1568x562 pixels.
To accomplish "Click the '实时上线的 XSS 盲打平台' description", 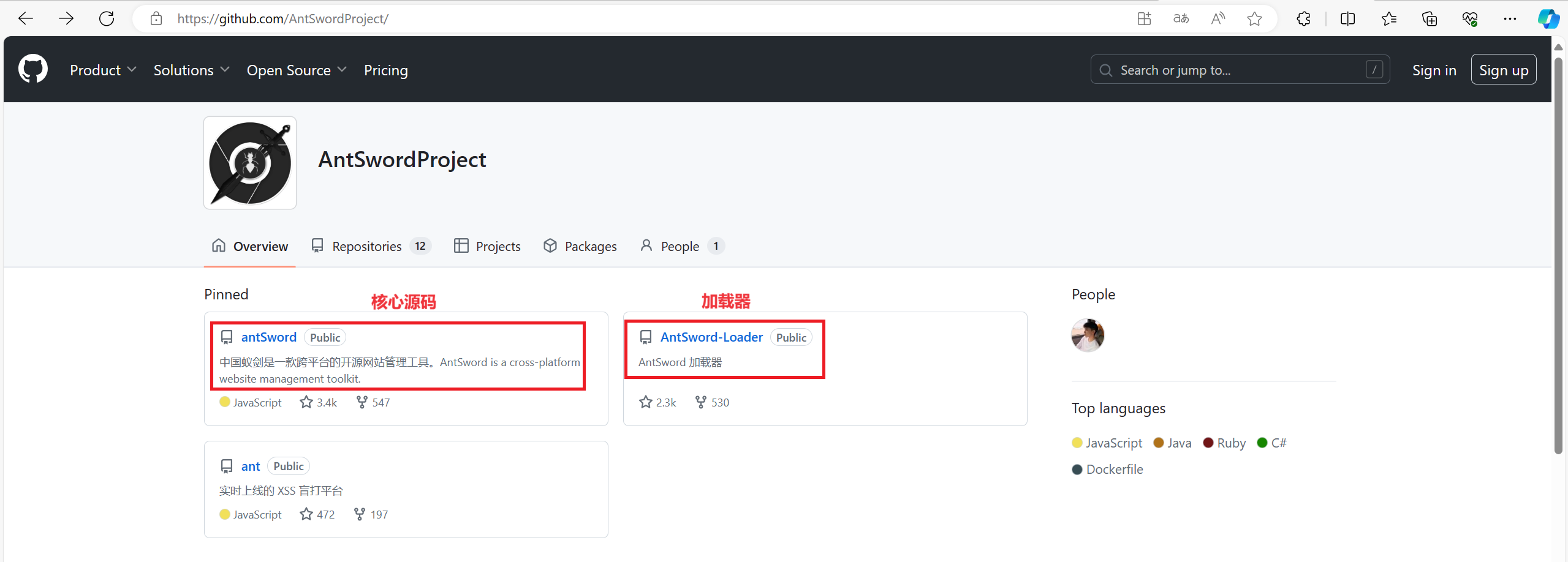I will 281,491.
